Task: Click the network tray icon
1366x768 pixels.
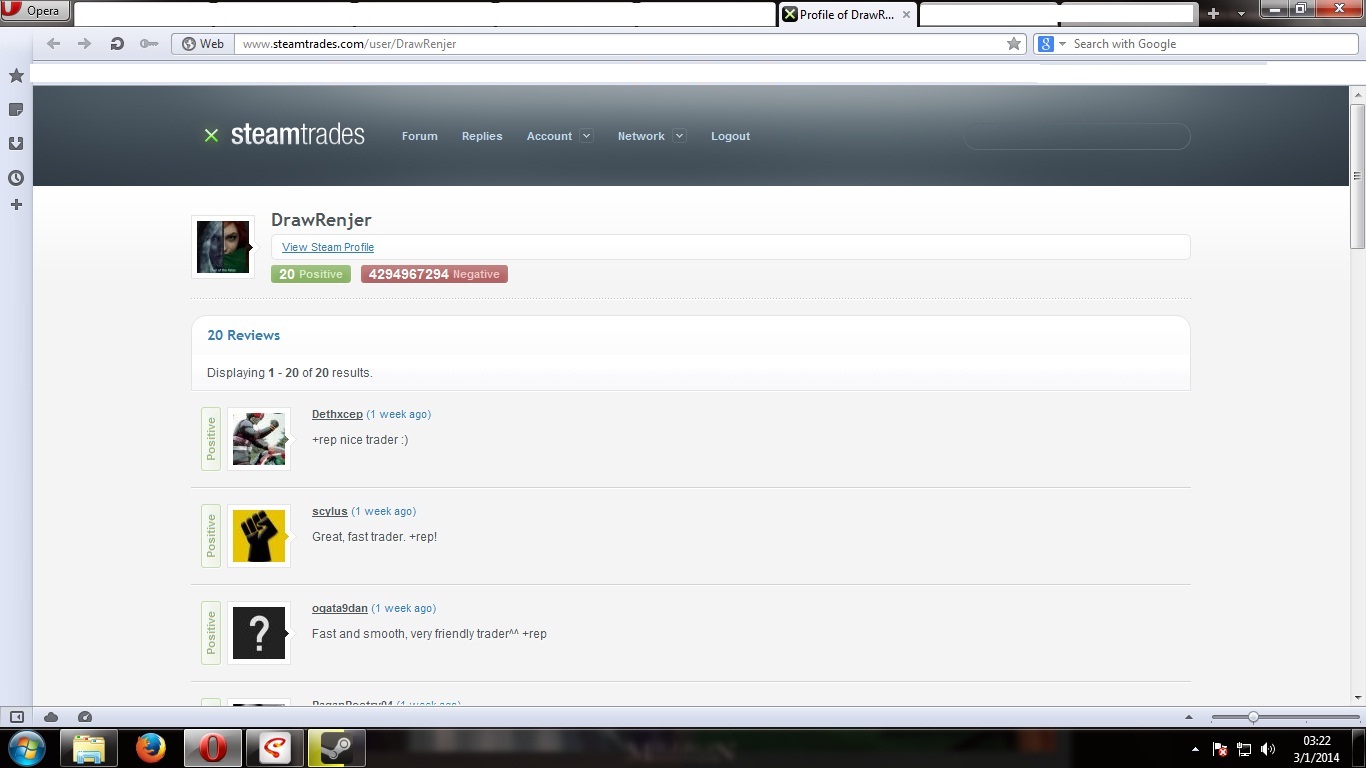Action: click(x=1245, y=749)
